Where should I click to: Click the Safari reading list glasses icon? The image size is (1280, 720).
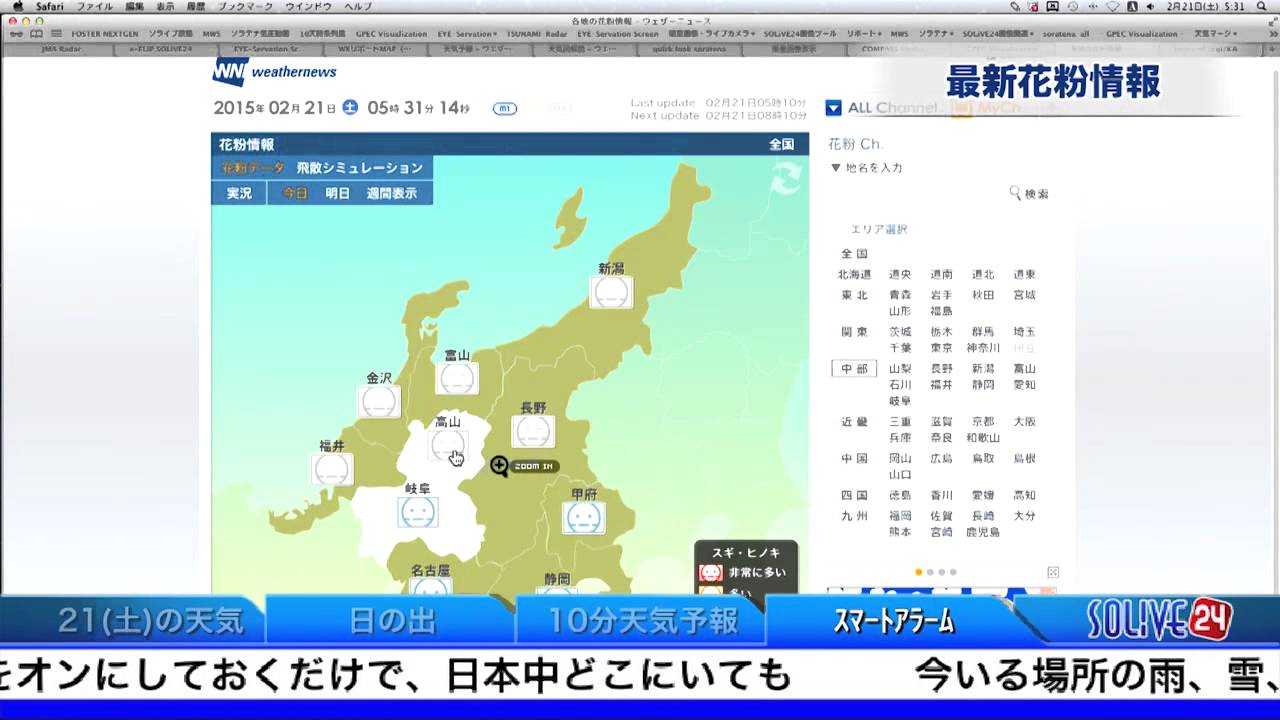(x=17, y=33)
